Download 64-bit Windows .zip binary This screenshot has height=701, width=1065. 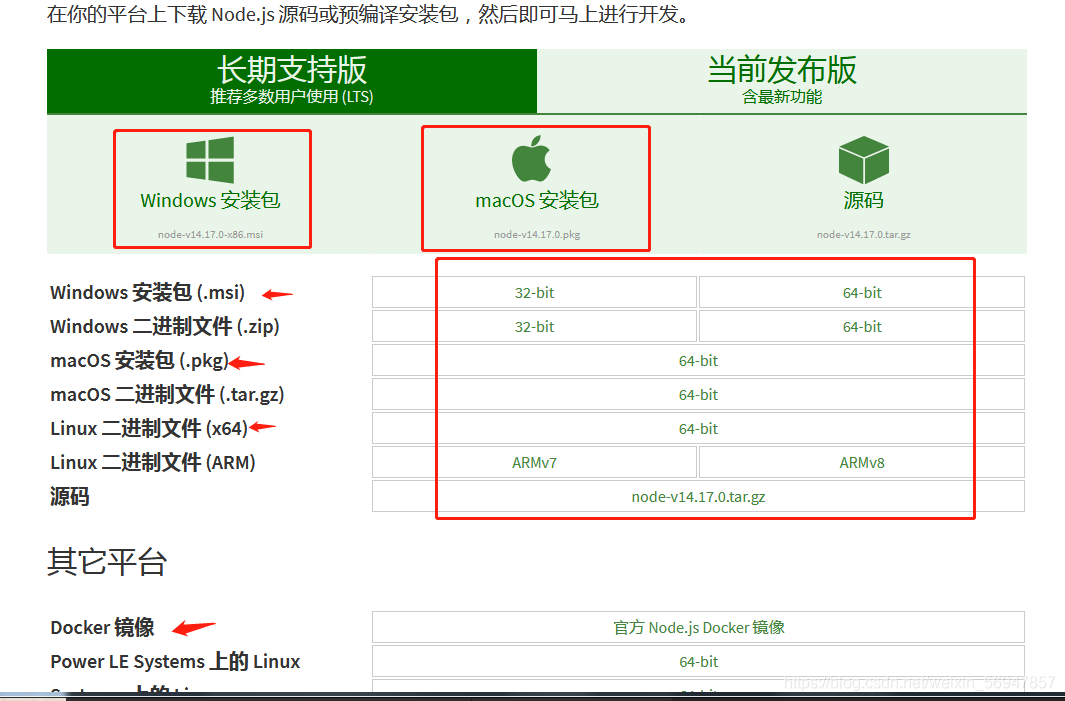tap(862, 327)
